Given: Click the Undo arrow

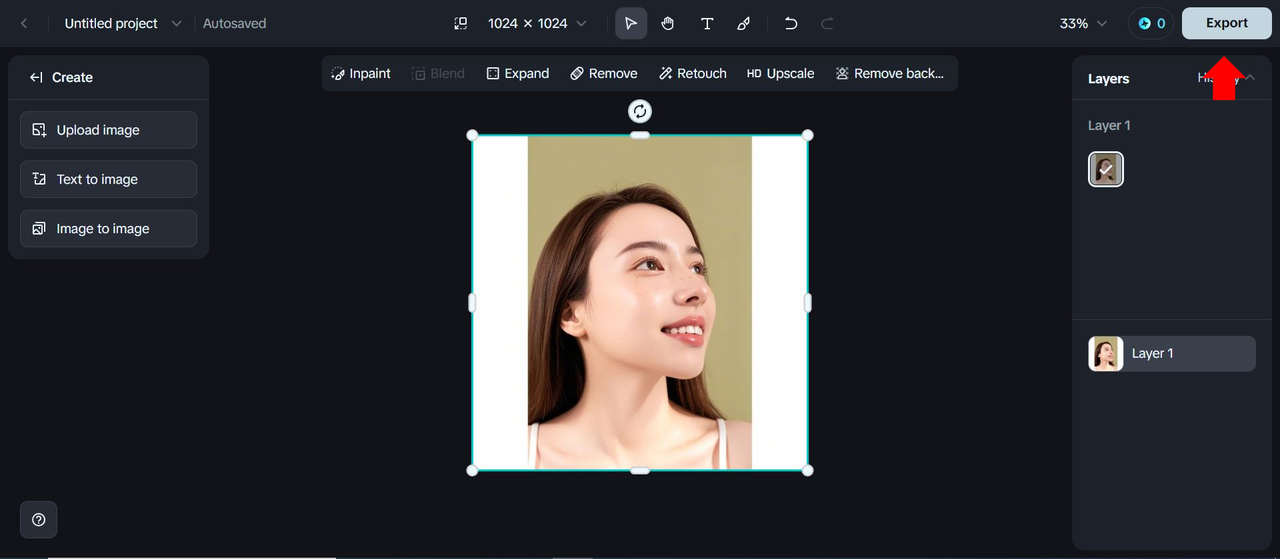Looking at the screenshot, I should (791, 23).
